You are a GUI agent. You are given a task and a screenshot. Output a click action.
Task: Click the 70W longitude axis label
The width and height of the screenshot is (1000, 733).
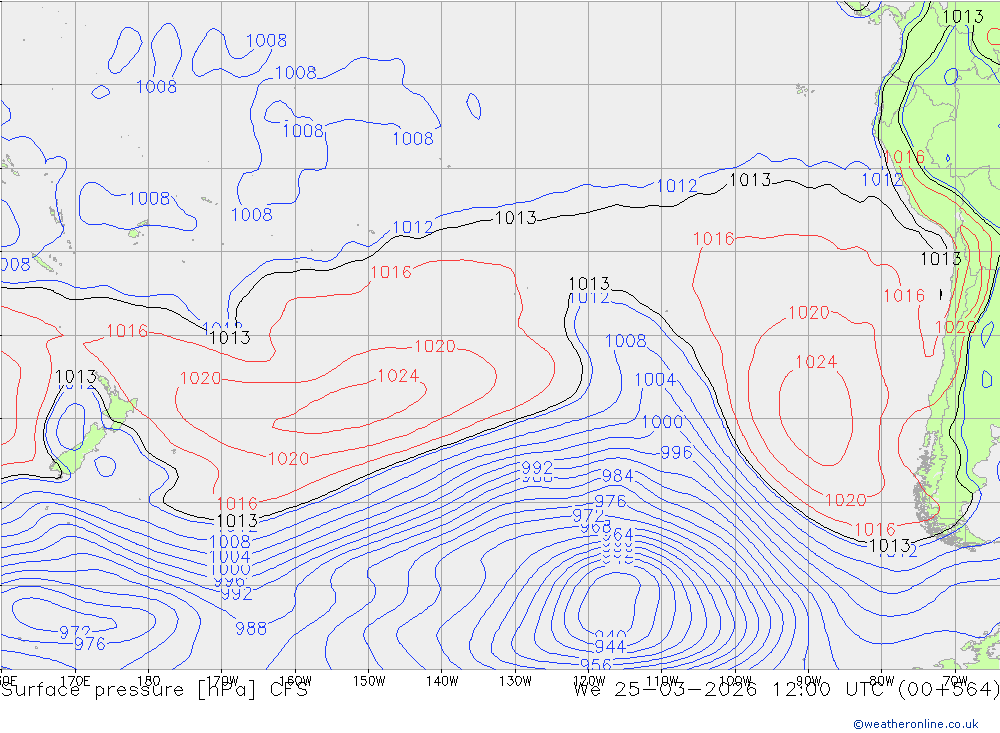pos(955,681)
